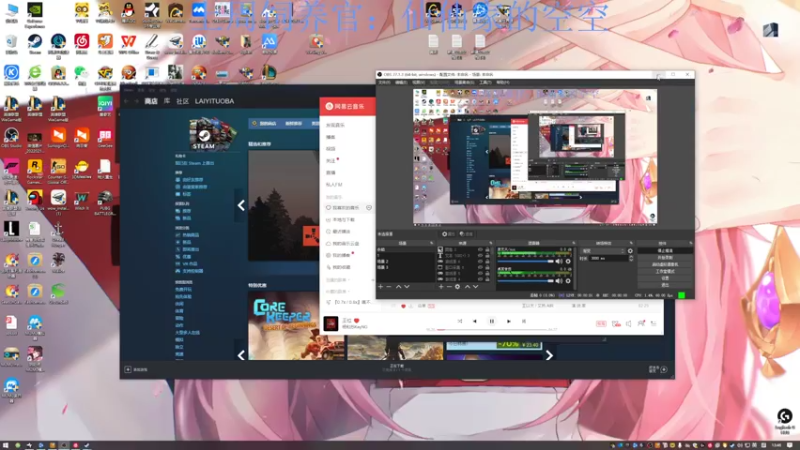Viewport: 800px width, 450px height.
Task: Open source properties gear under Sources list
Action: point(458,287)
